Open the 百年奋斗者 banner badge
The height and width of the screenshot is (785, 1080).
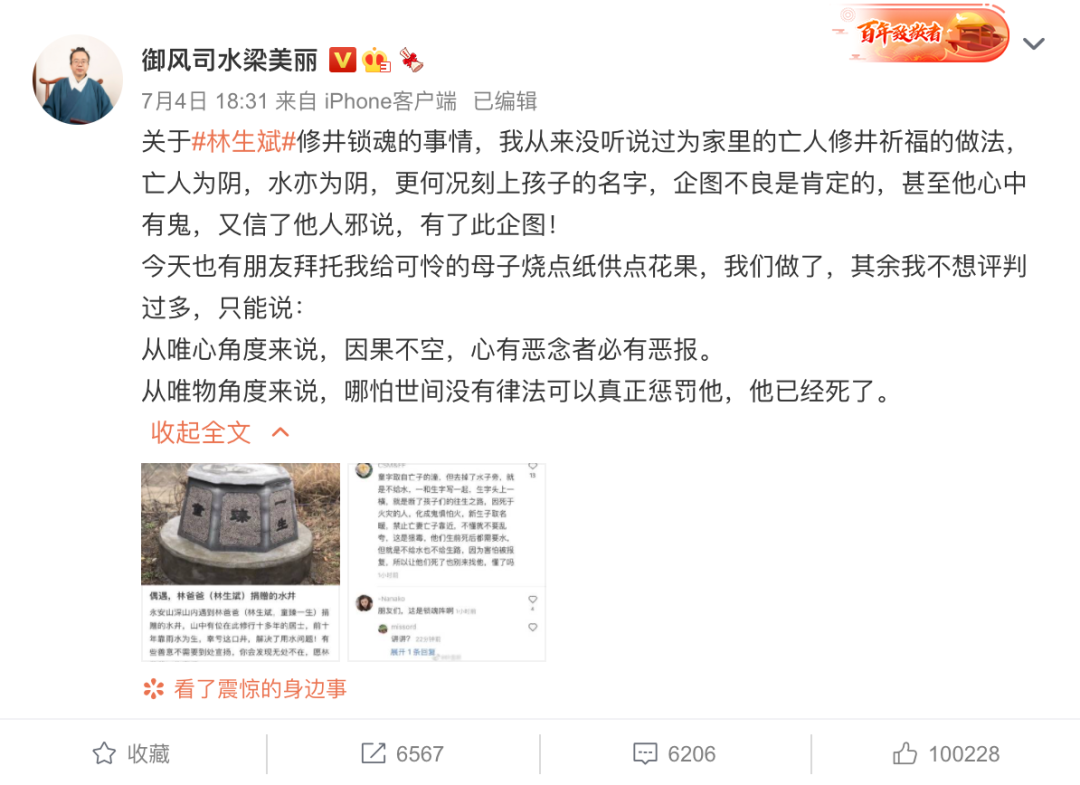[x=922, y=33]
